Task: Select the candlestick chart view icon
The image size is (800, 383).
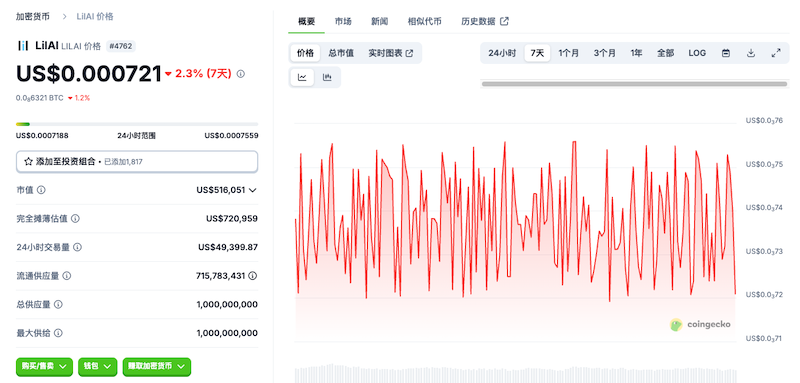Action: coord(327,78)
